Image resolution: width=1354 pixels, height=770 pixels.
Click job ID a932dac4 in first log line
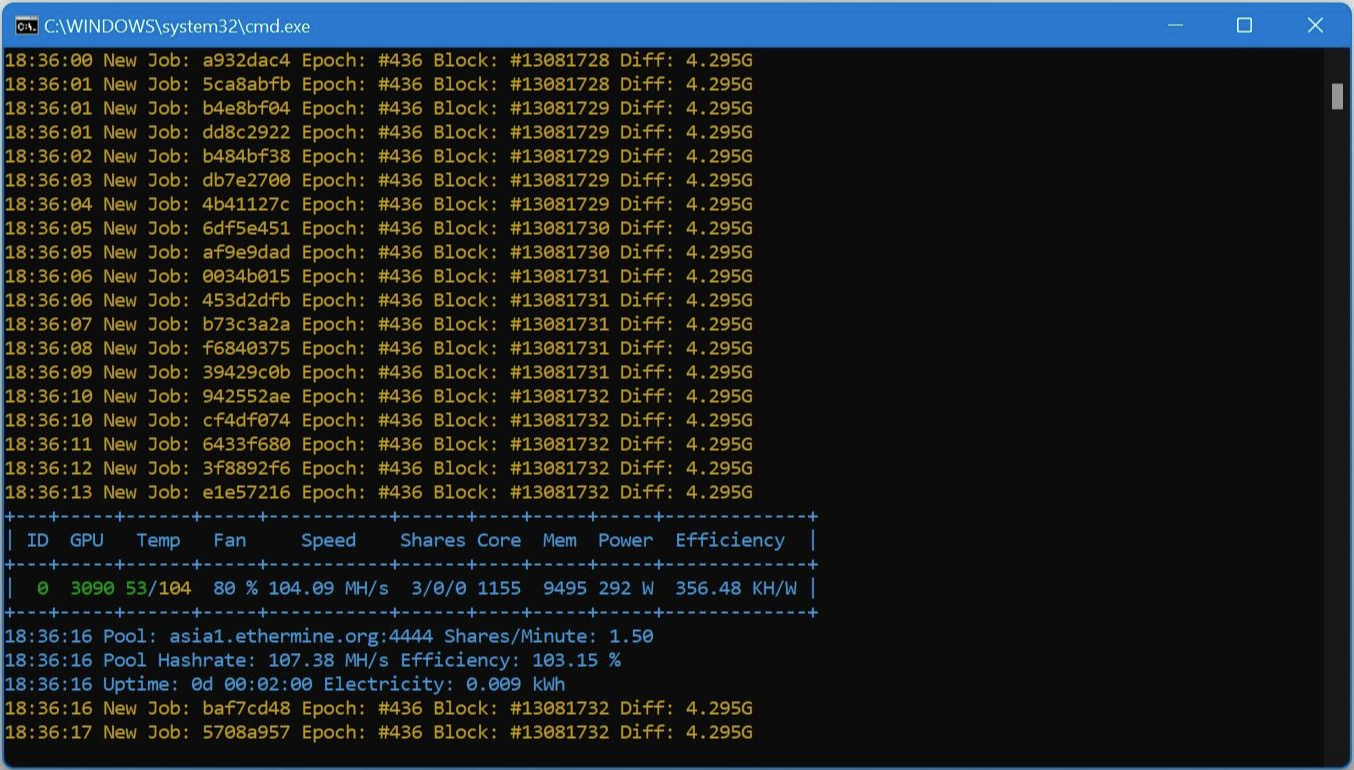point(246,60)
